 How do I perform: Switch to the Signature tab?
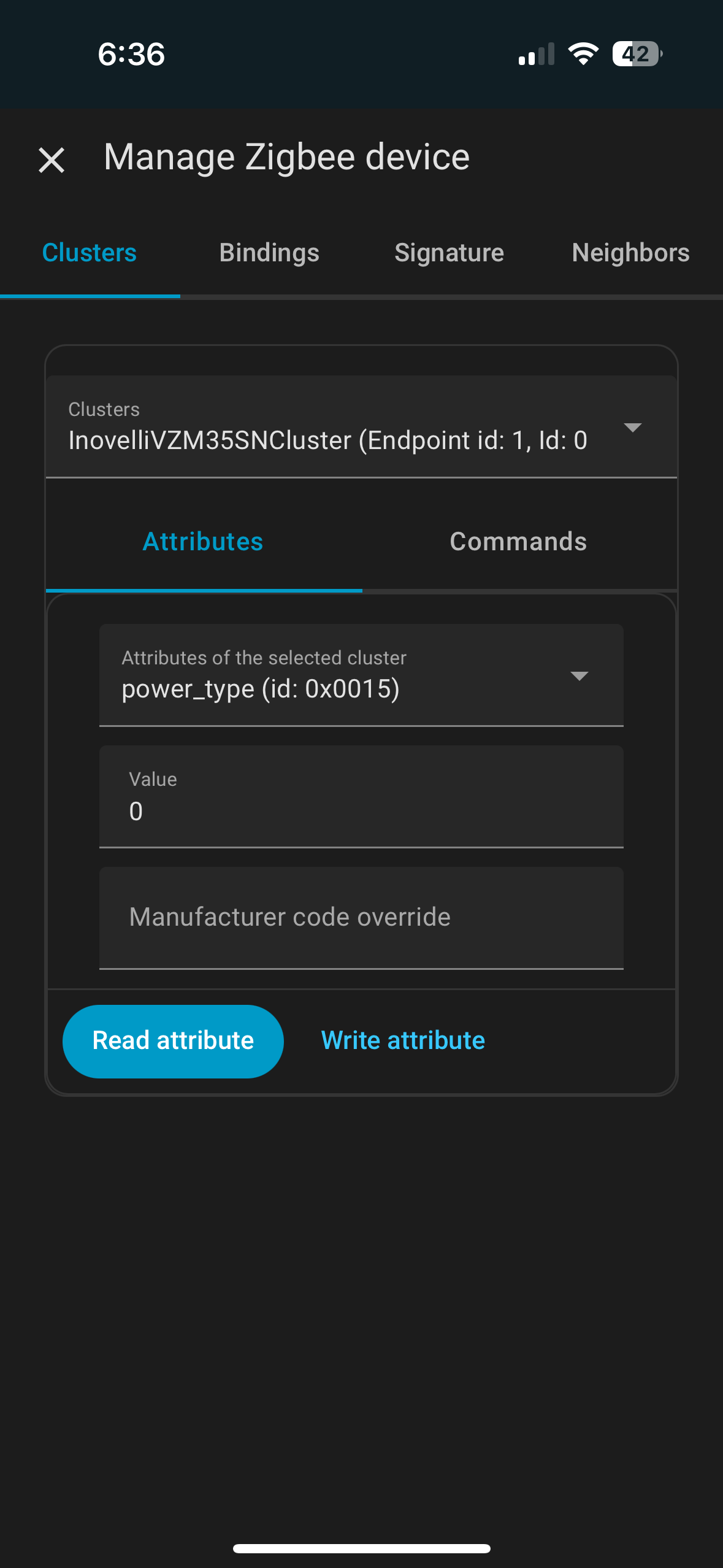tap(449, 253)
